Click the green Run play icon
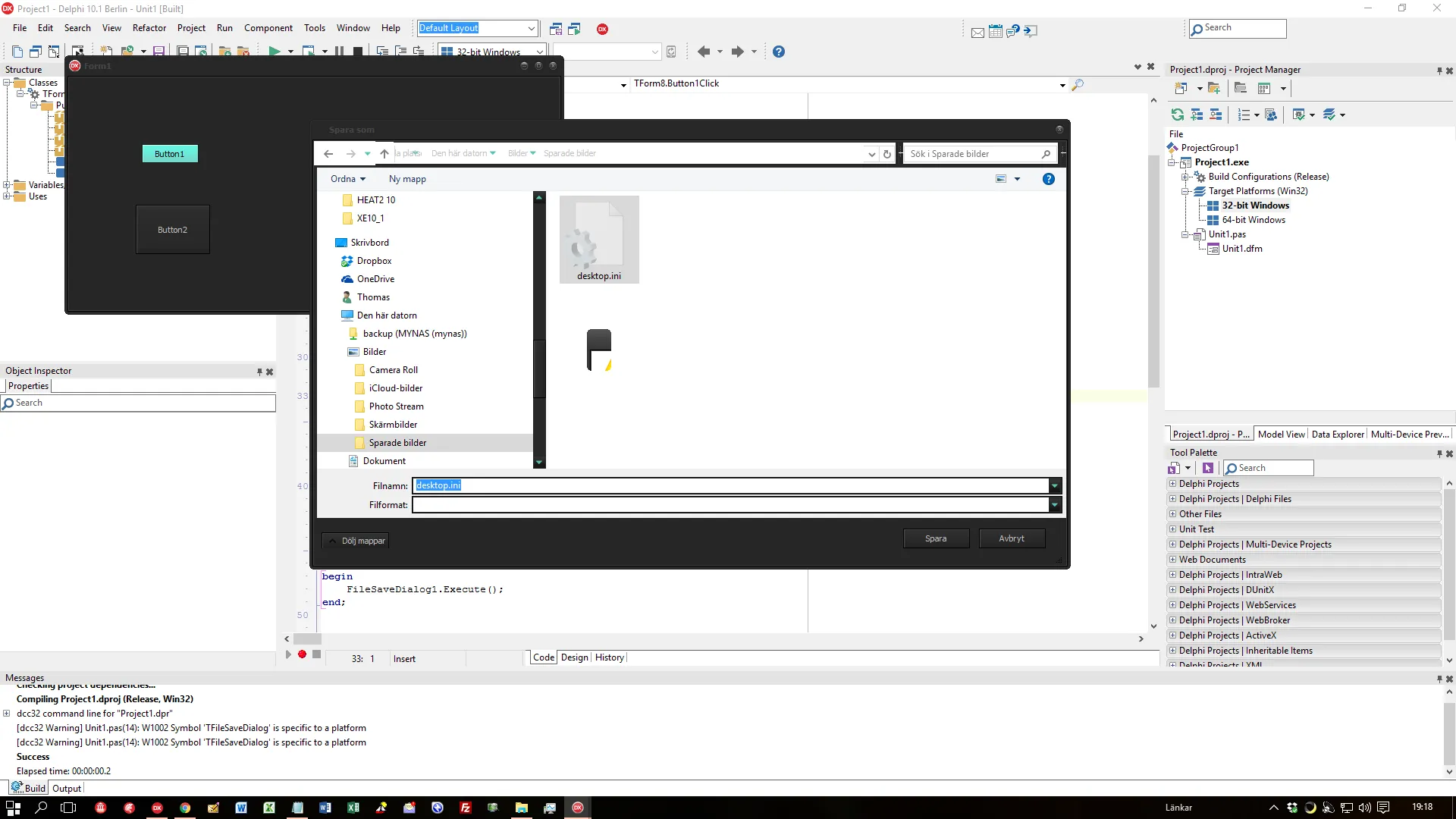 tap(274, 52)
